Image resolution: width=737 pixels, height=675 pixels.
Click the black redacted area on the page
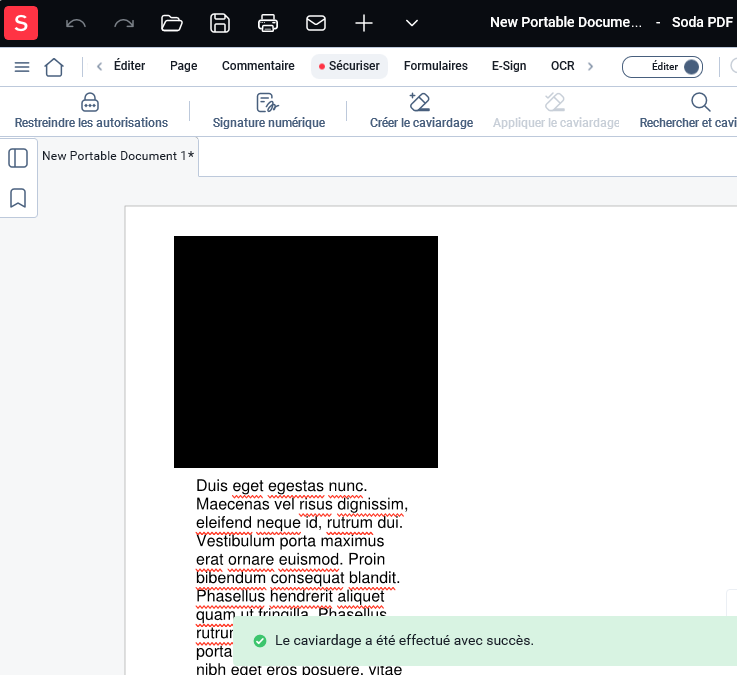pos(306,352)
